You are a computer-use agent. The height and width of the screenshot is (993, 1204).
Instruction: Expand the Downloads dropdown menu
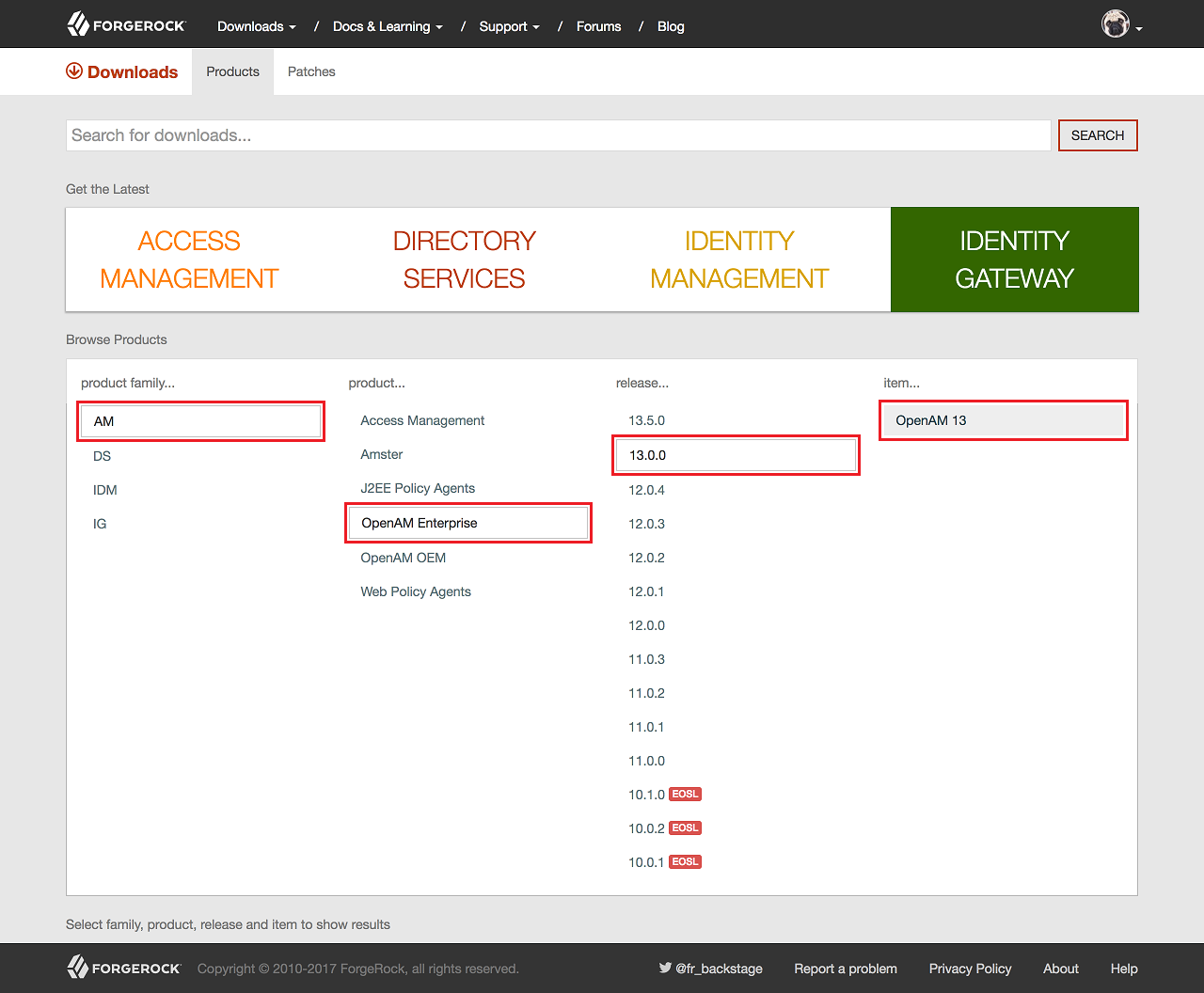click(x=257, y=26)
